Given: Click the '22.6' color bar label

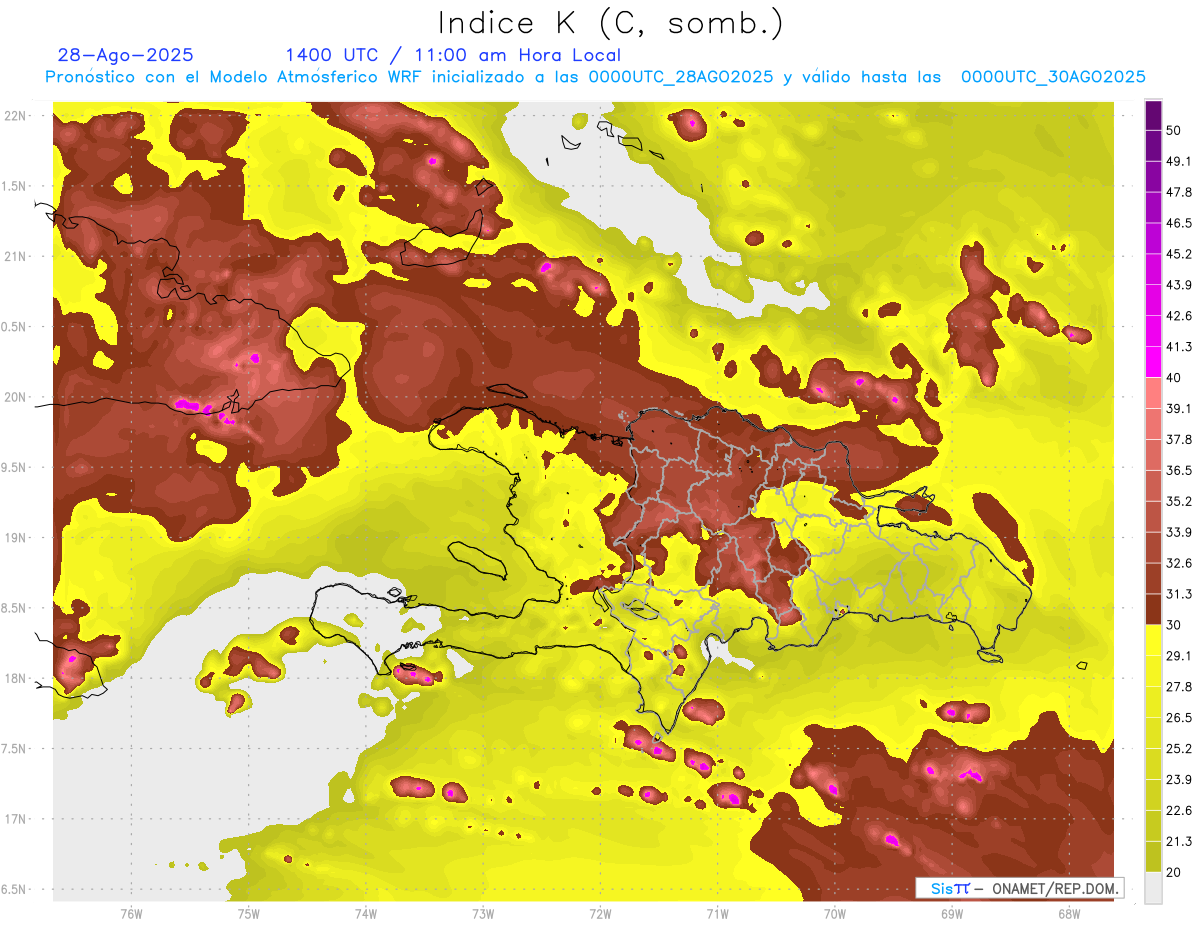Looking at the screenshot, I should 1179,811.
